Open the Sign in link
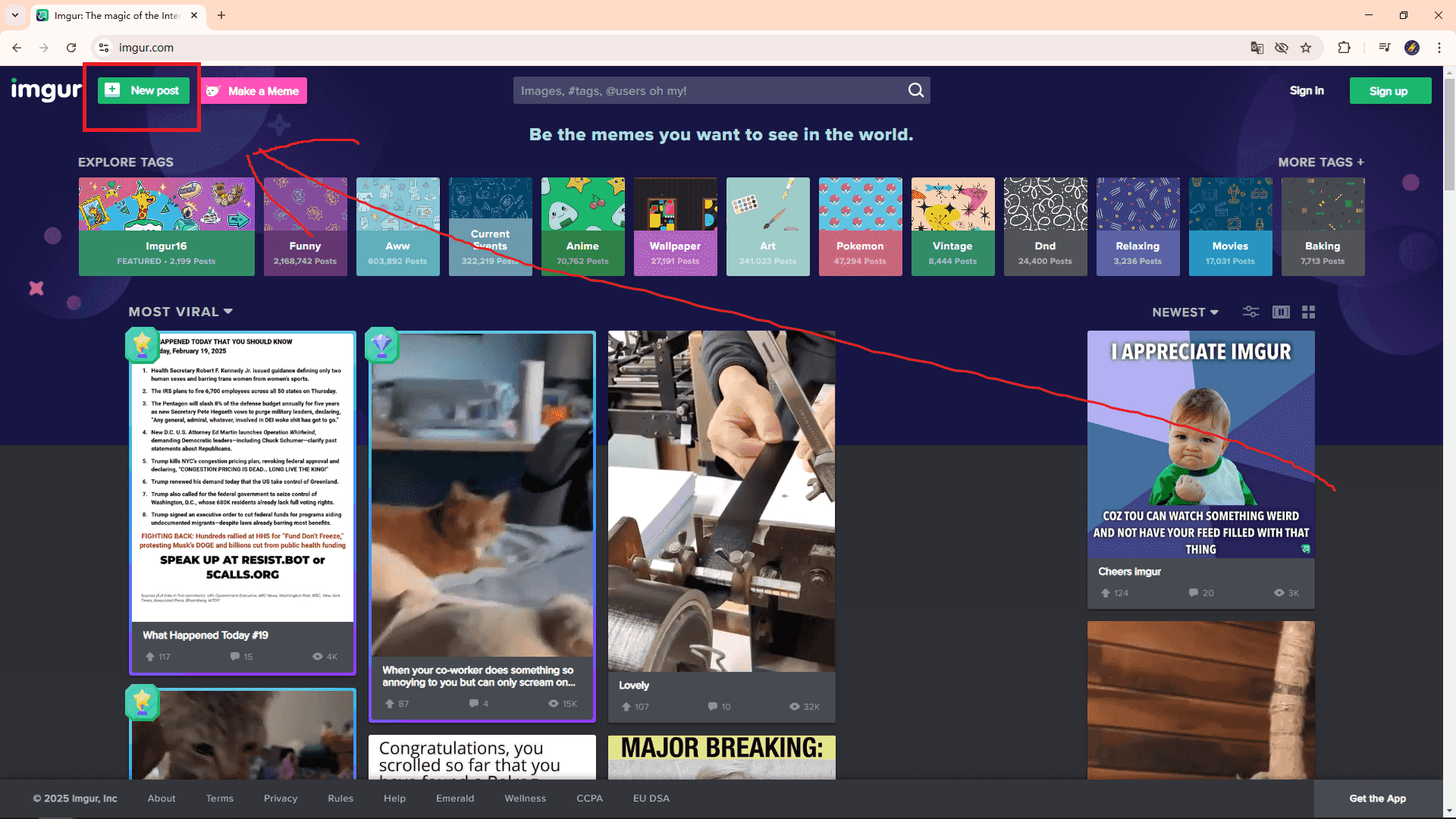 coord(1307,90)
